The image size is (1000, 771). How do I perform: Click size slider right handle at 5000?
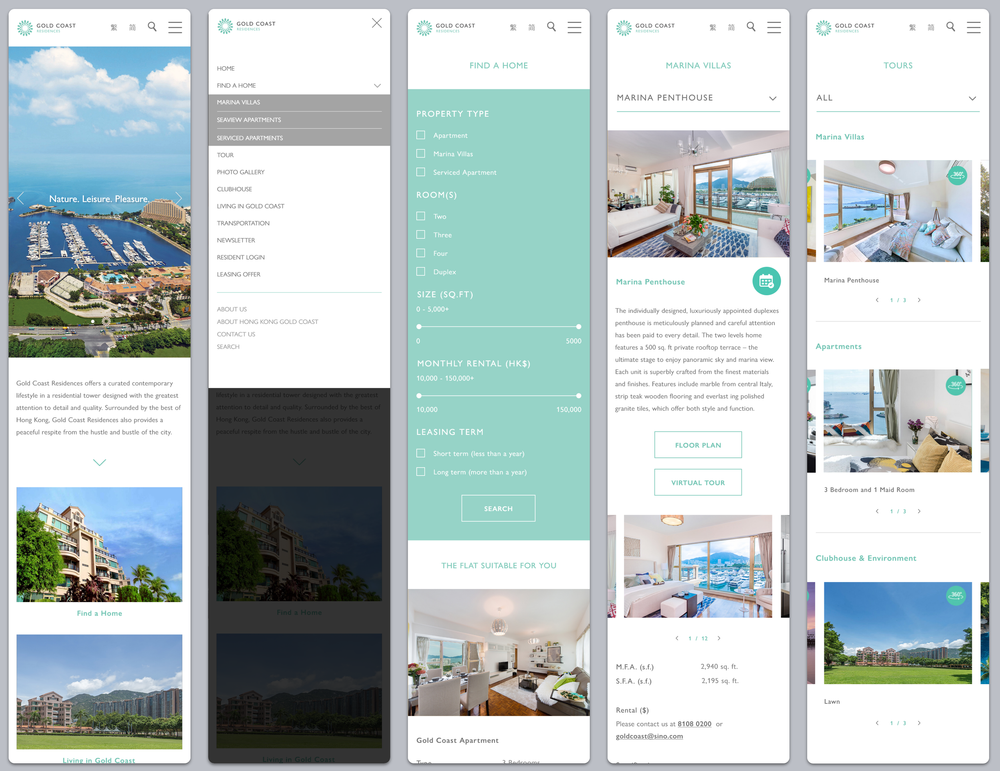[578, 327]
